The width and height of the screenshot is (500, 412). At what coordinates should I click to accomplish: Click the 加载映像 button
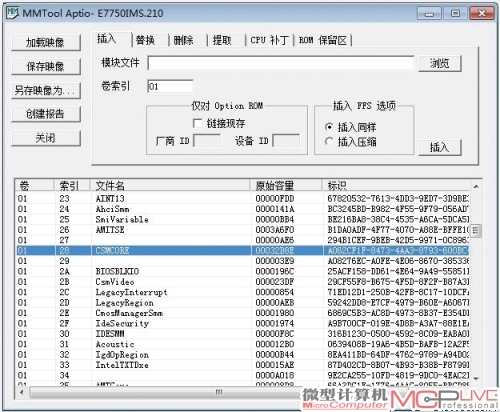(46, 43)
